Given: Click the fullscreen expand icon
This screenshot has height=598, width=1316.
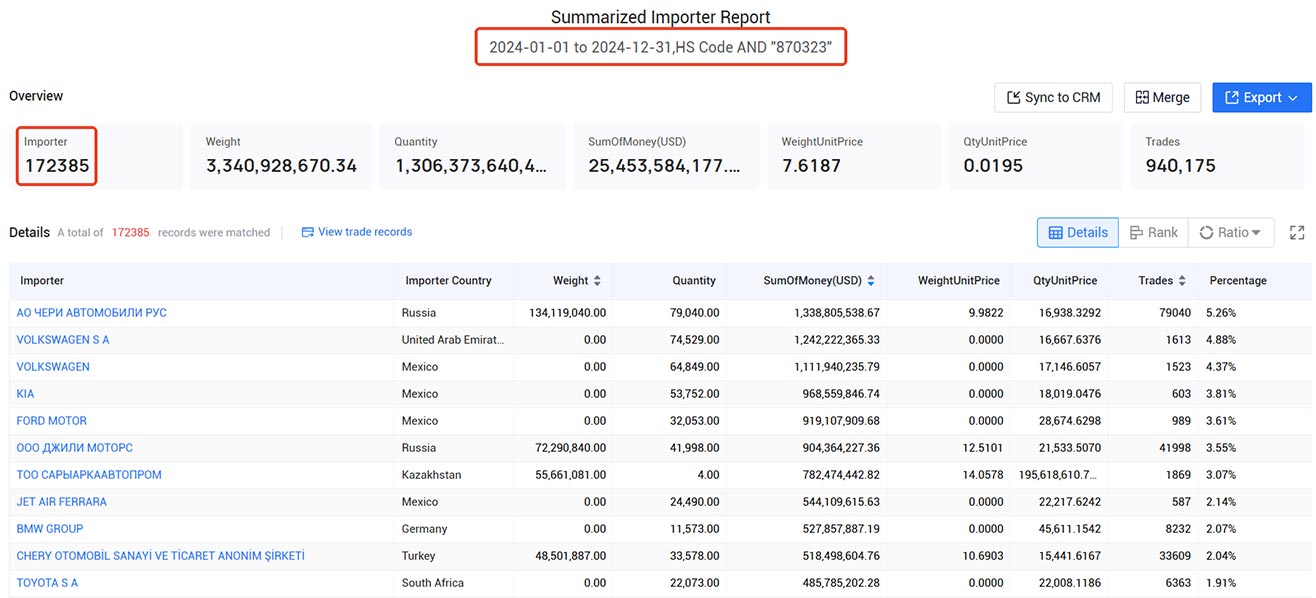Looking at the screenshot, I should click(1297, 232).
